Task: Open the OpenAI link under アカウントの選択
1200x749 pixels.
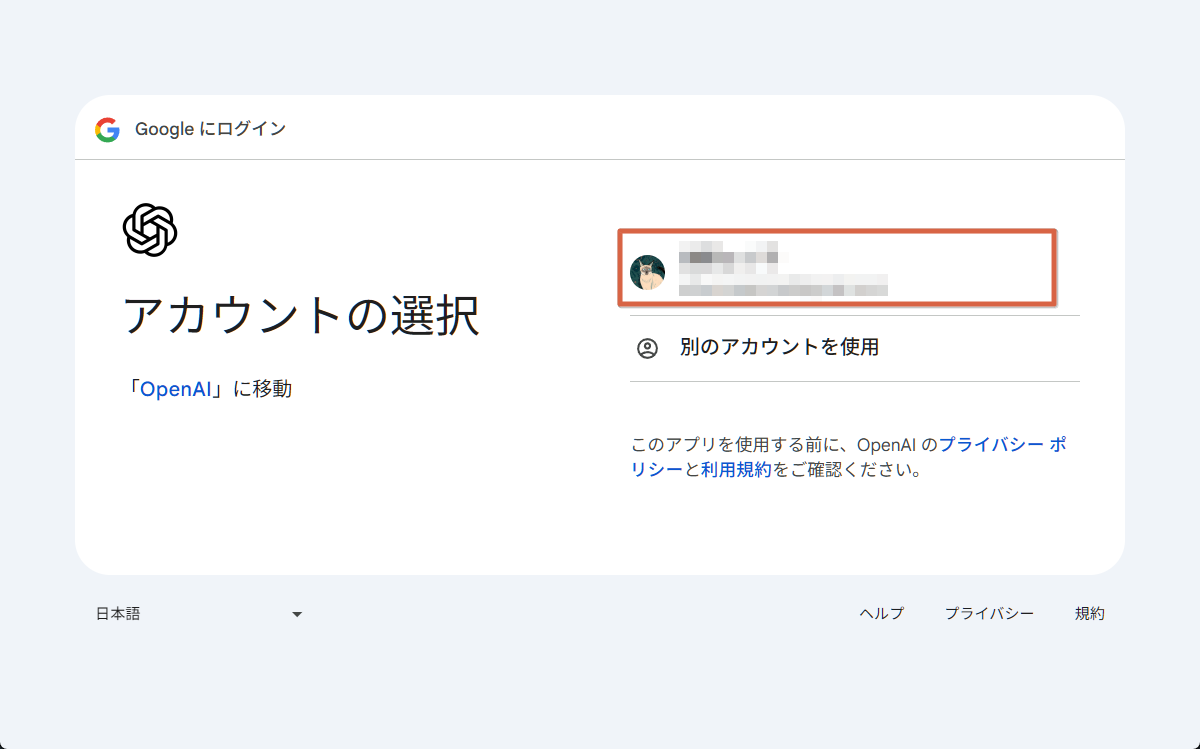Action: coord(175,389)
